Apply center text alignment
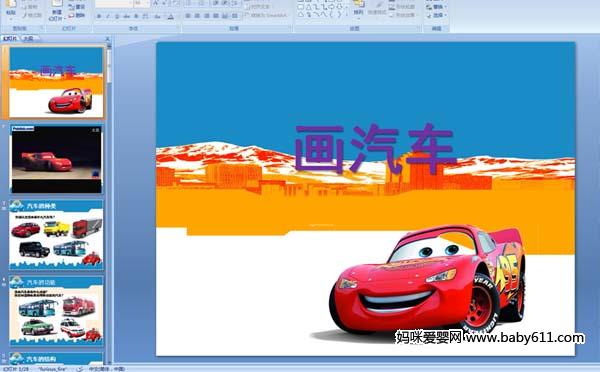600x372 pixels. (x=197, y=16)
